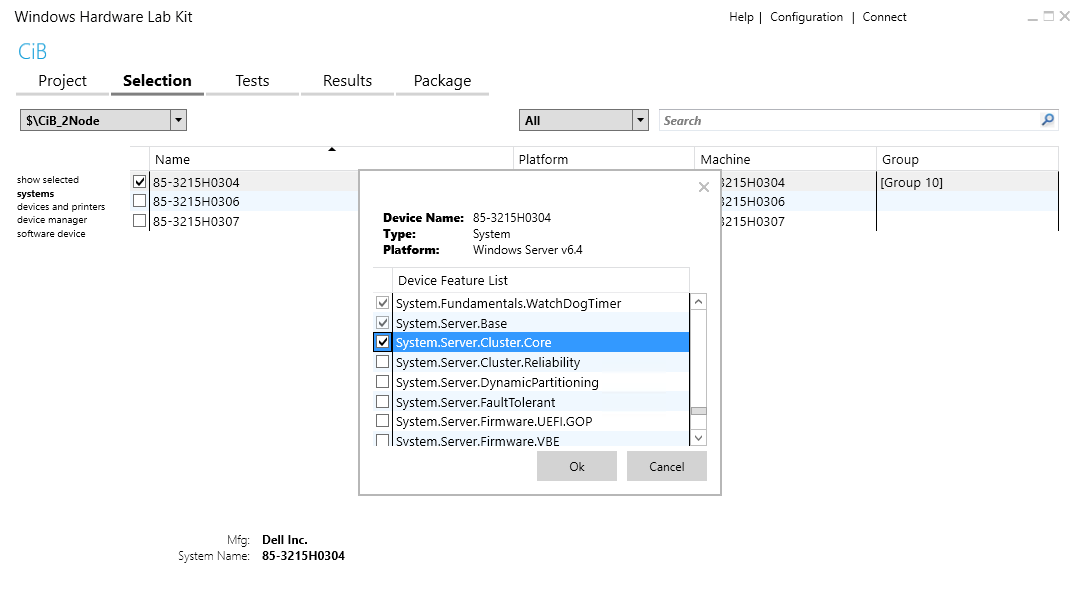Click the Cancel button
The width and height of the screenshot is (1076, 598).
pos(666,466)
